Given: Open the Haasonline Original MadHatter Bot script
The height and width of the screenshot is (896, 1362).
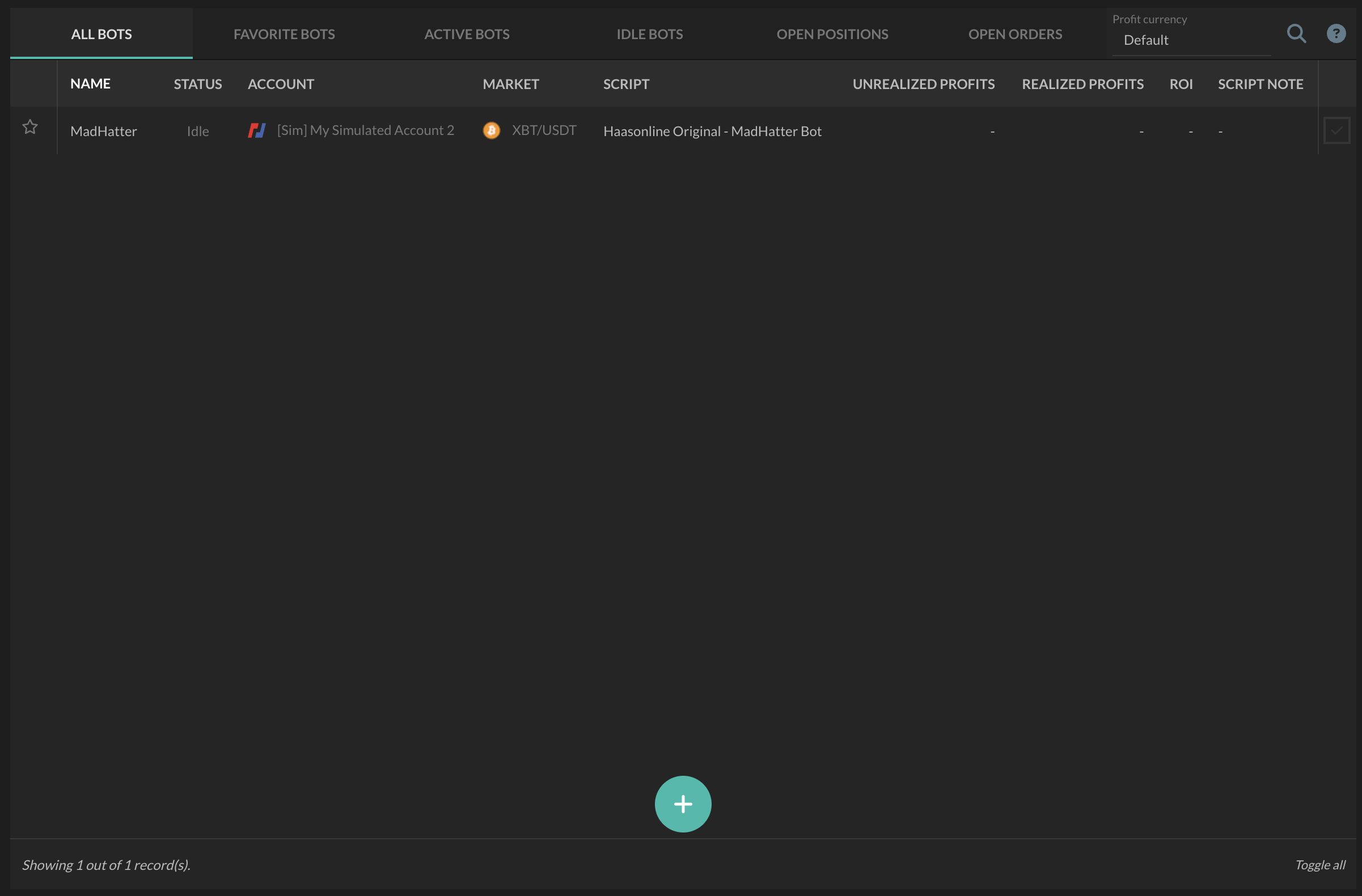Looking at the screenshot, I should click(x=712, y=130).
